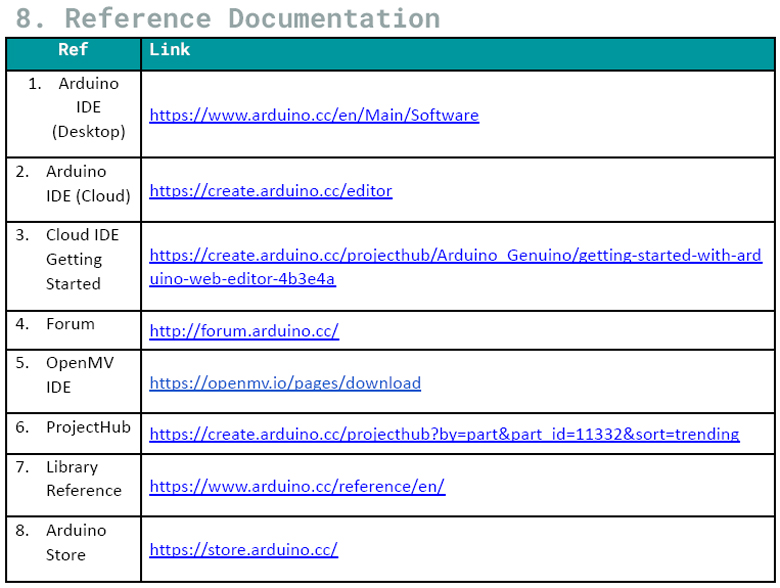Follow the ProjectHub trending parts link

point(444,434)
